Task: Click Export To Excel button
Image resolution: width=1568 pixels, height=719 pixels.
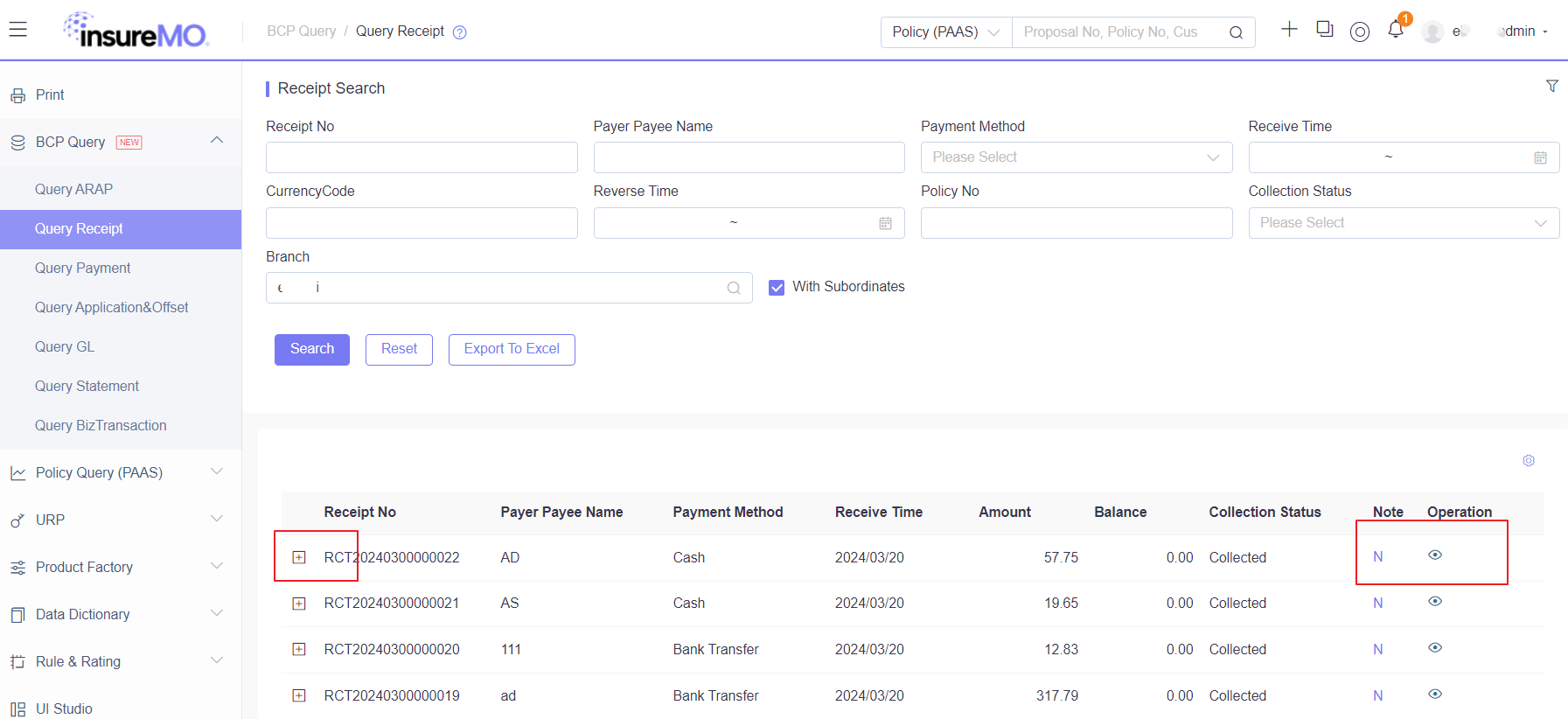Action: click(x=512, y=350)
